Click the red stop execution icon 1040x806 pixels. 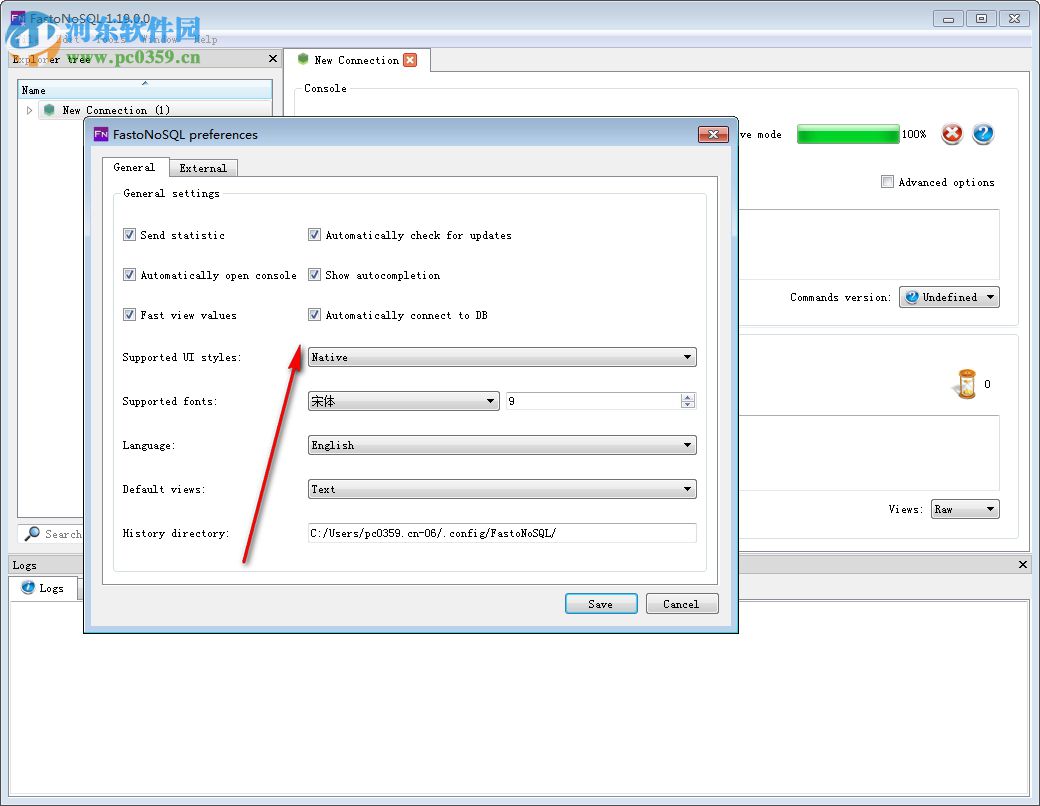[952, 134]
